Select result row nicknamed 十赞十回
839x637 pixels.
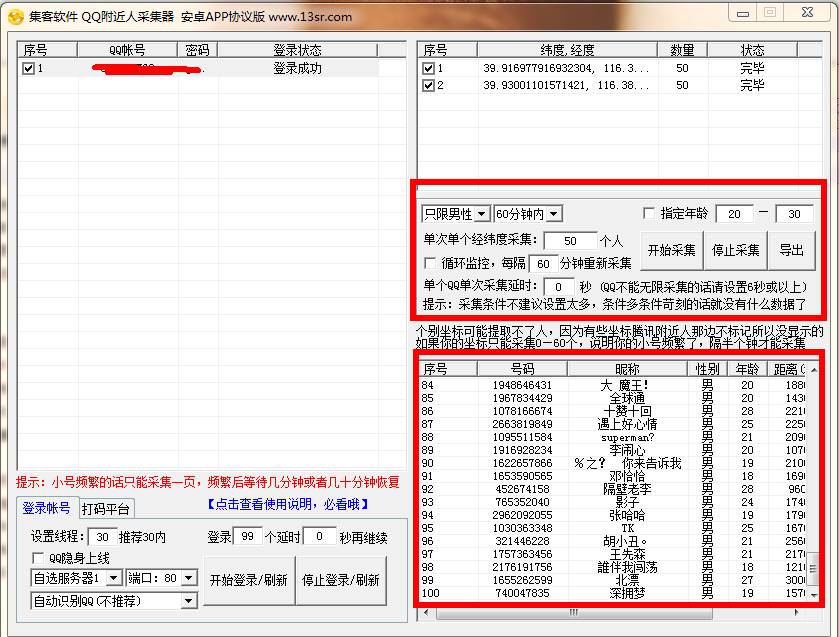[x=613, y=411]
